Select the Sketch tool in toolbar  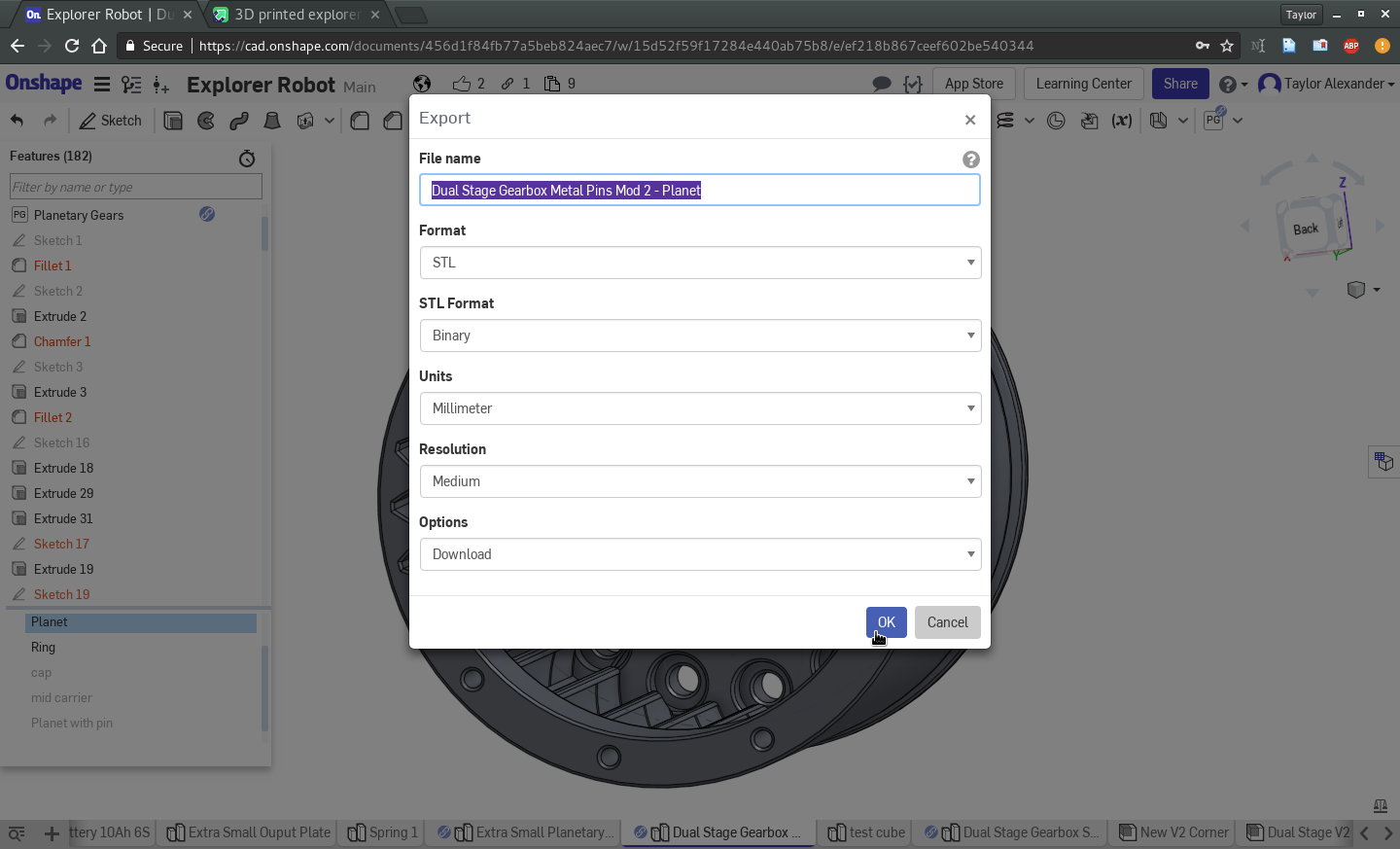click(110, 121)
